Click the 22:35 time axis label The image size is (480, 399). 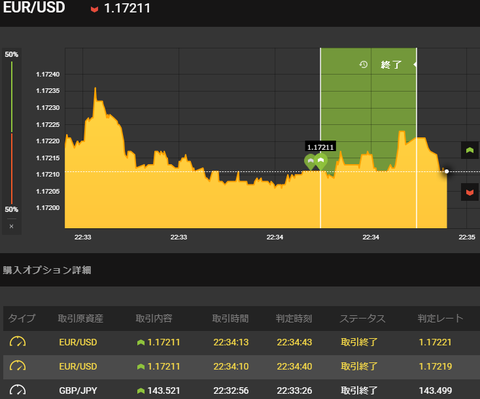click(x=467, y=237)
